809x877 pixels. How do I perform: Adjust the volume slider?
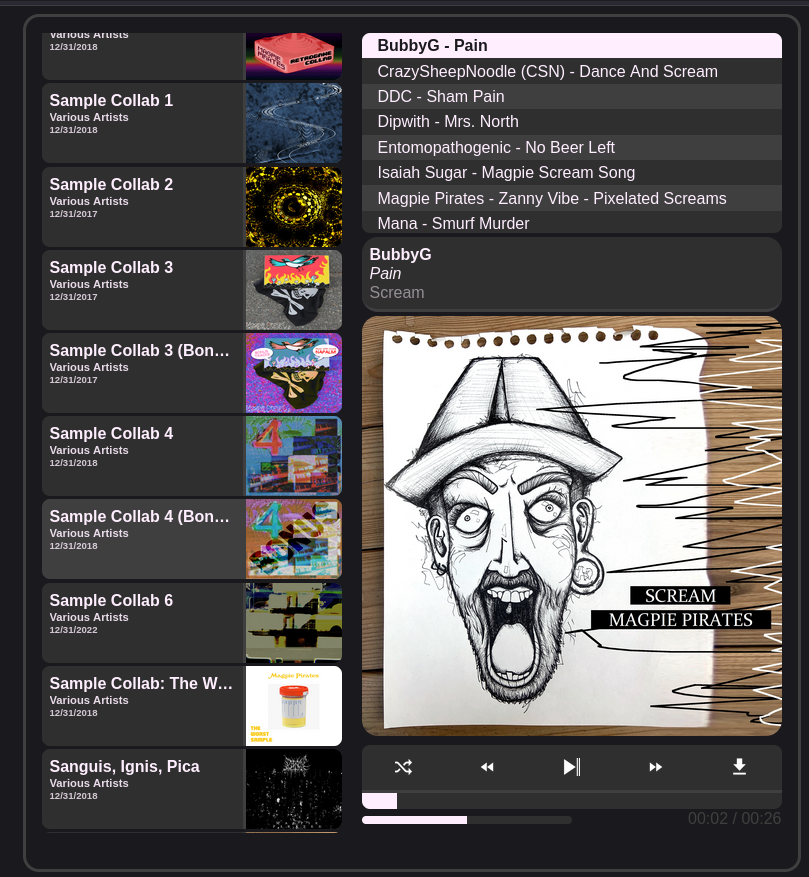coord(467,820)
